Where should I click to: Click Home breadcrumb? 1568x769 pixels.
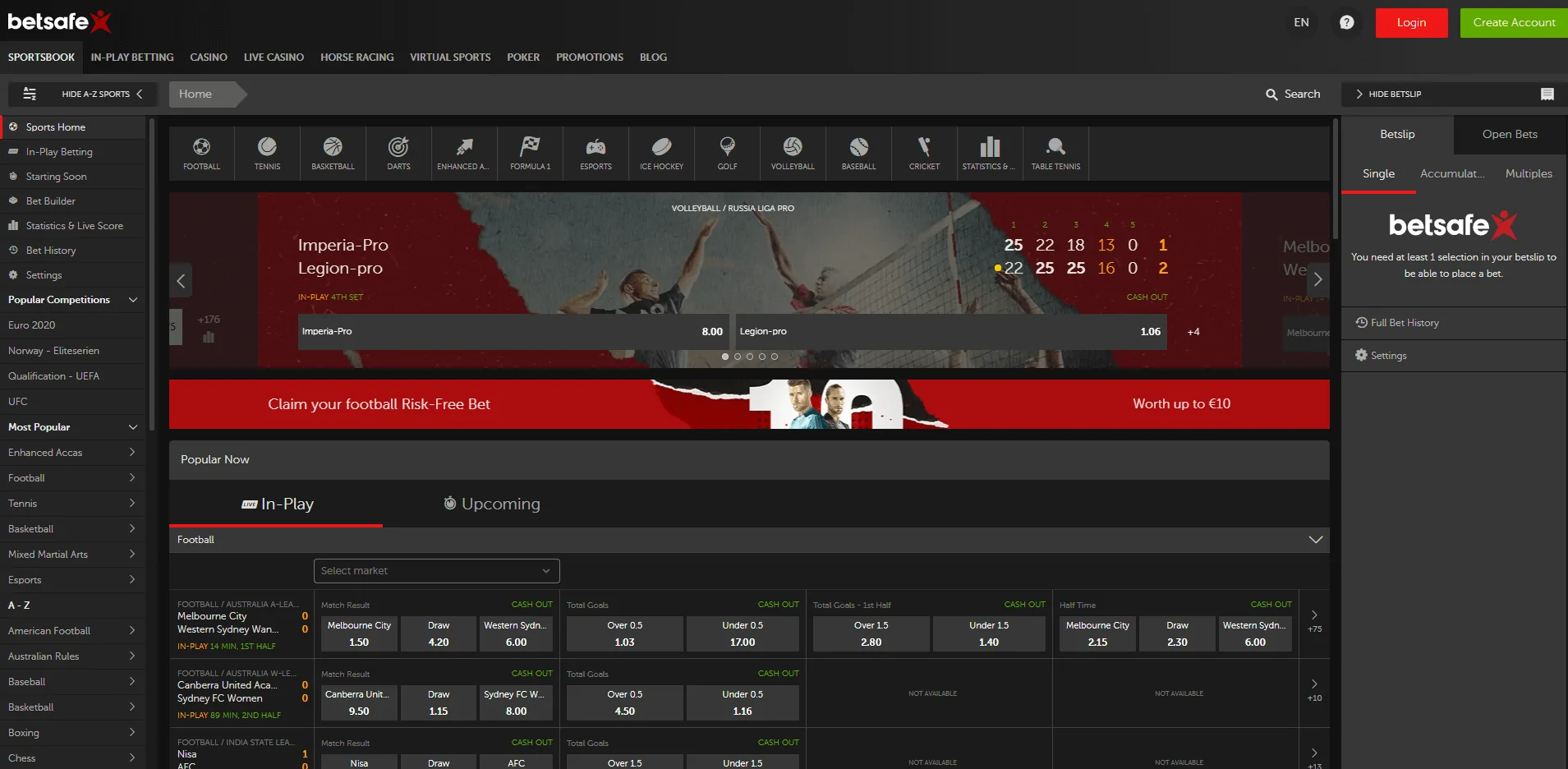[195, 94]
